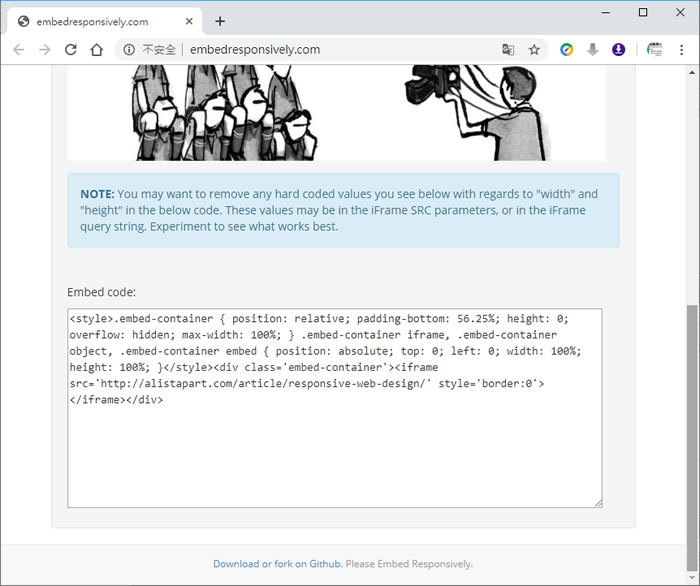Open the Chrome three-dot menu

(x=681, y=50)
